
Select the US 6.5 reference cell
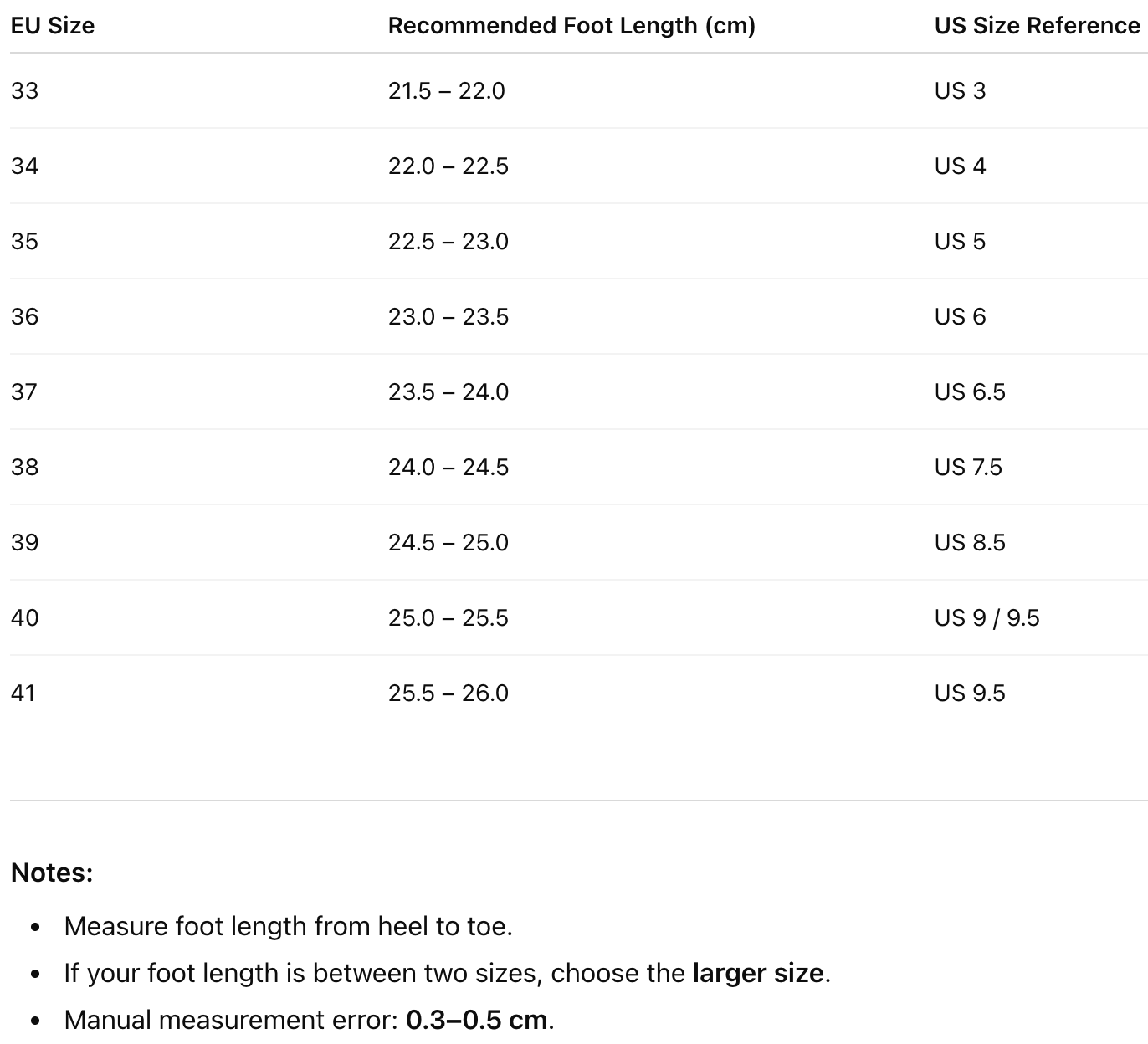(970, 391)
